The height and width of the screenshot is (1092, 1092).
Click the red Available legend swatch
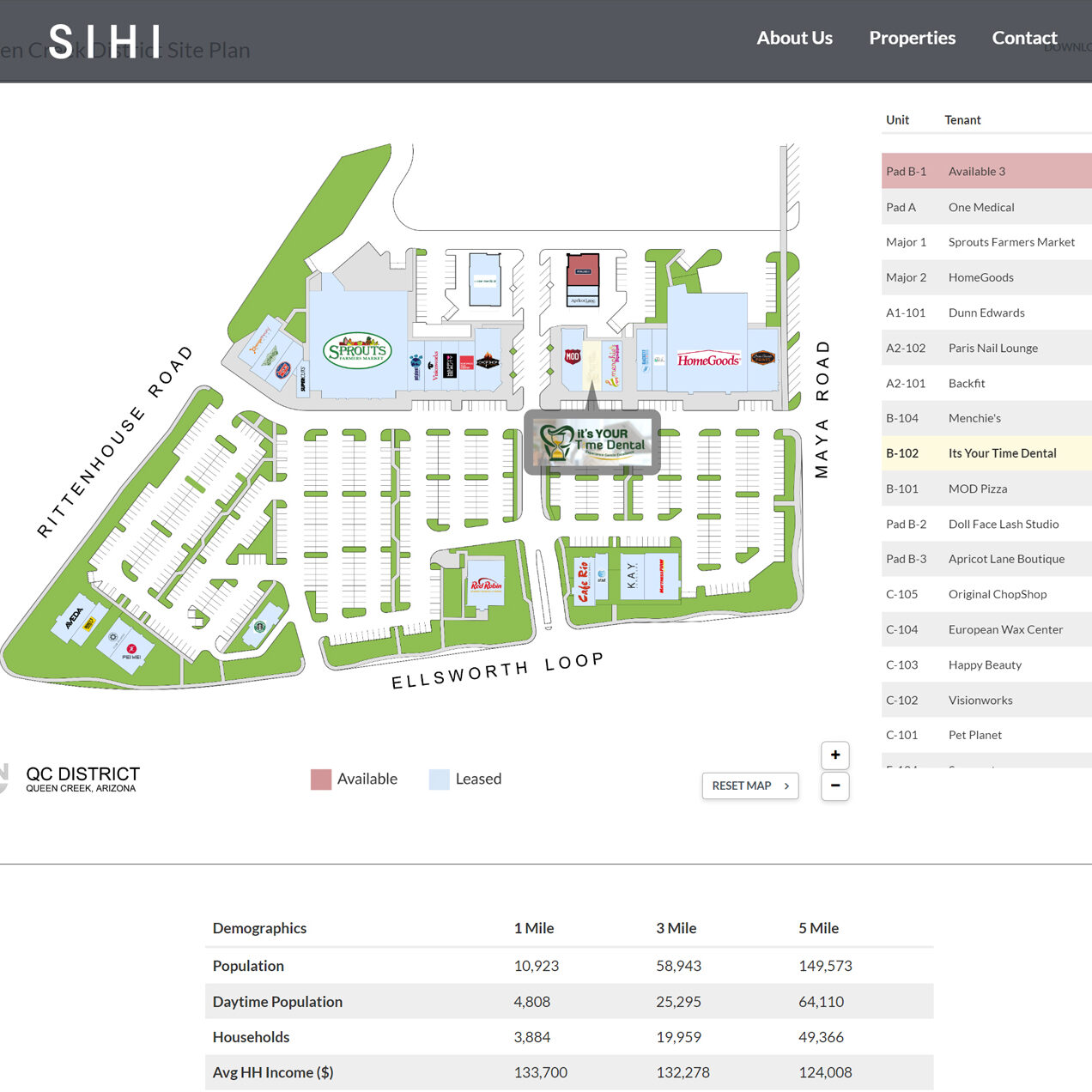[x=321, y=780]
